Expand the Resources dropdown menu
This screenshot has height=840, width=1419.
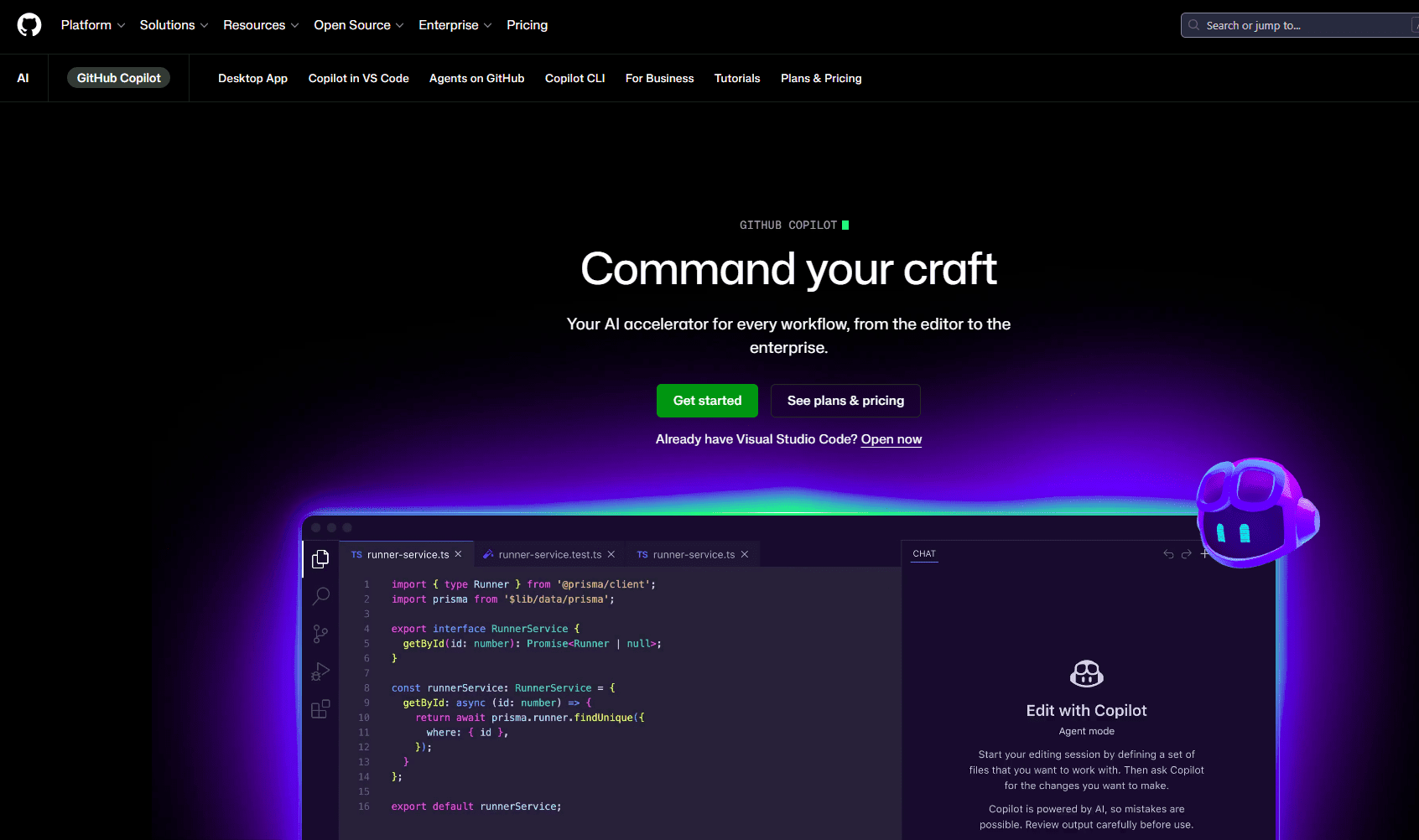click(x=261, y=25)
